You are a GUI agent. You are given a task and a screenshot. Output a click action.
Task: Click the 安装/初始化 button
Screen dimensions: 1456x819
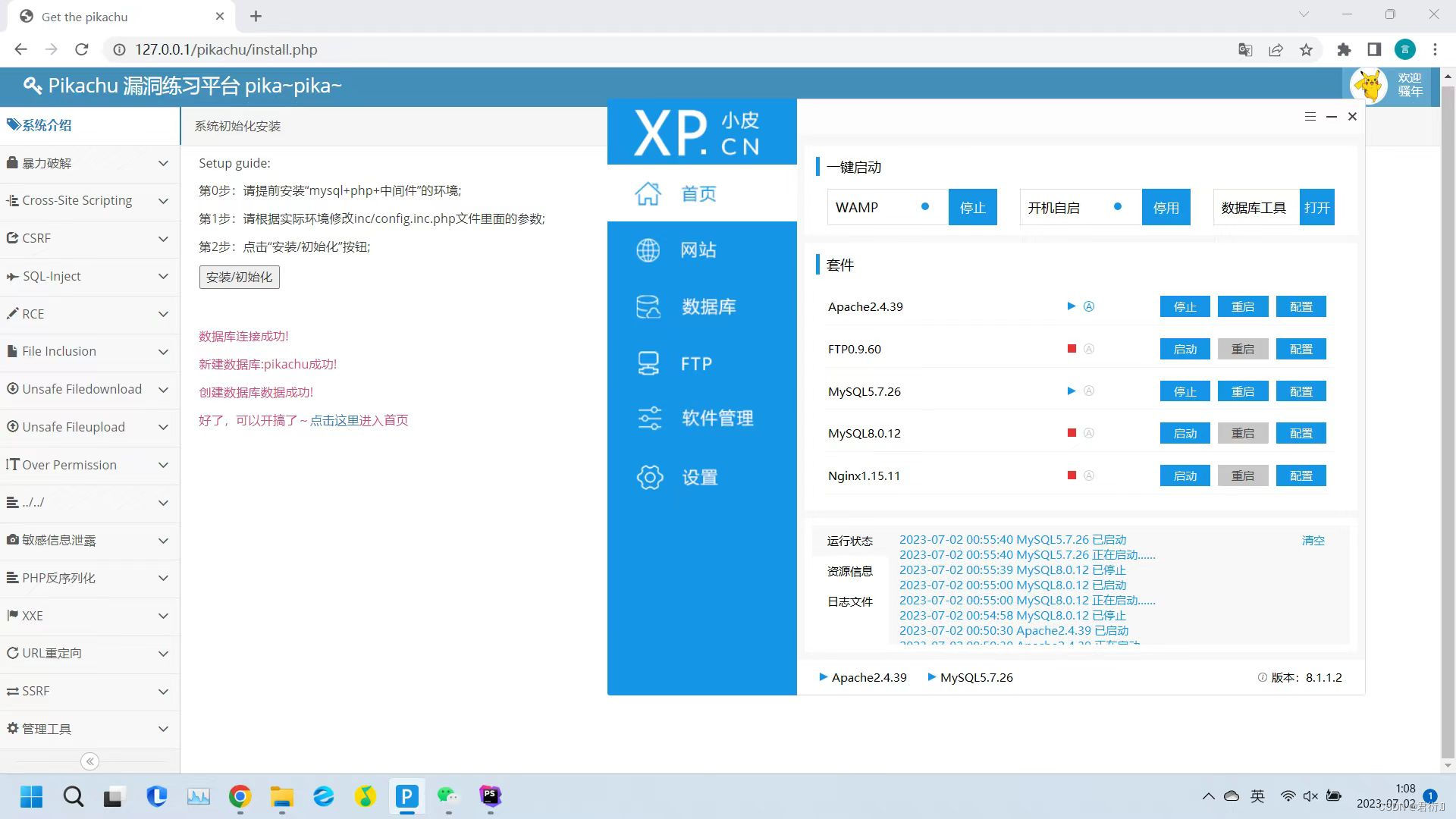239,277
